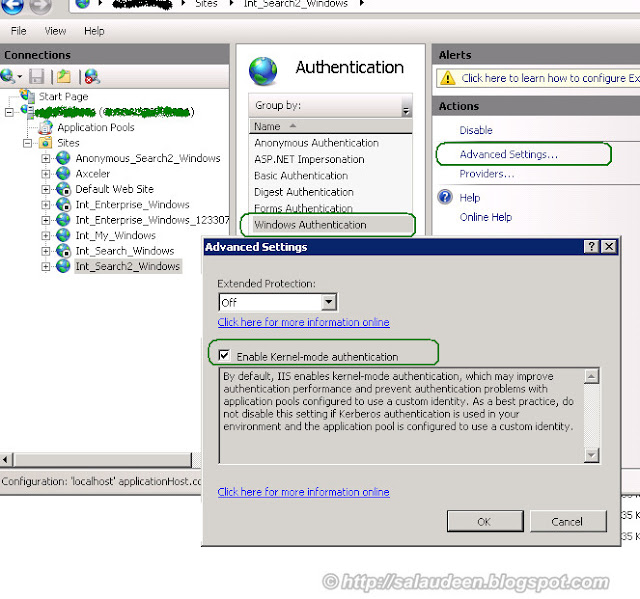Click the forward navigation arrow button

pyautogui.click(x=40, y=6)
